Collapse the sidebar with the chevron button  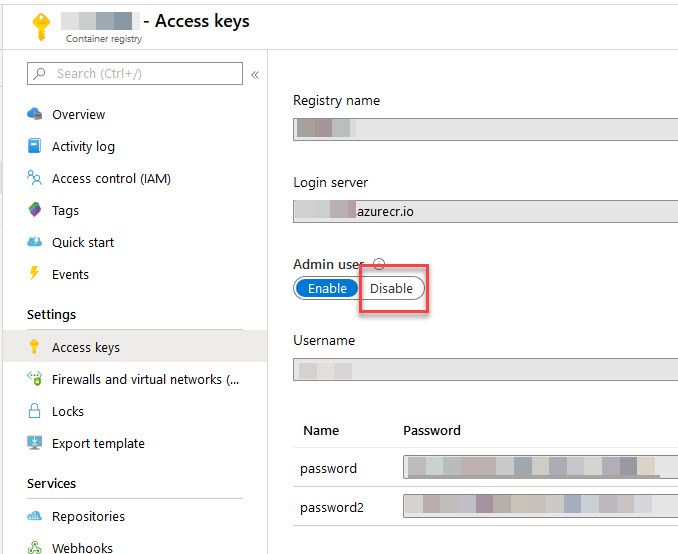(x=255, y=74)
